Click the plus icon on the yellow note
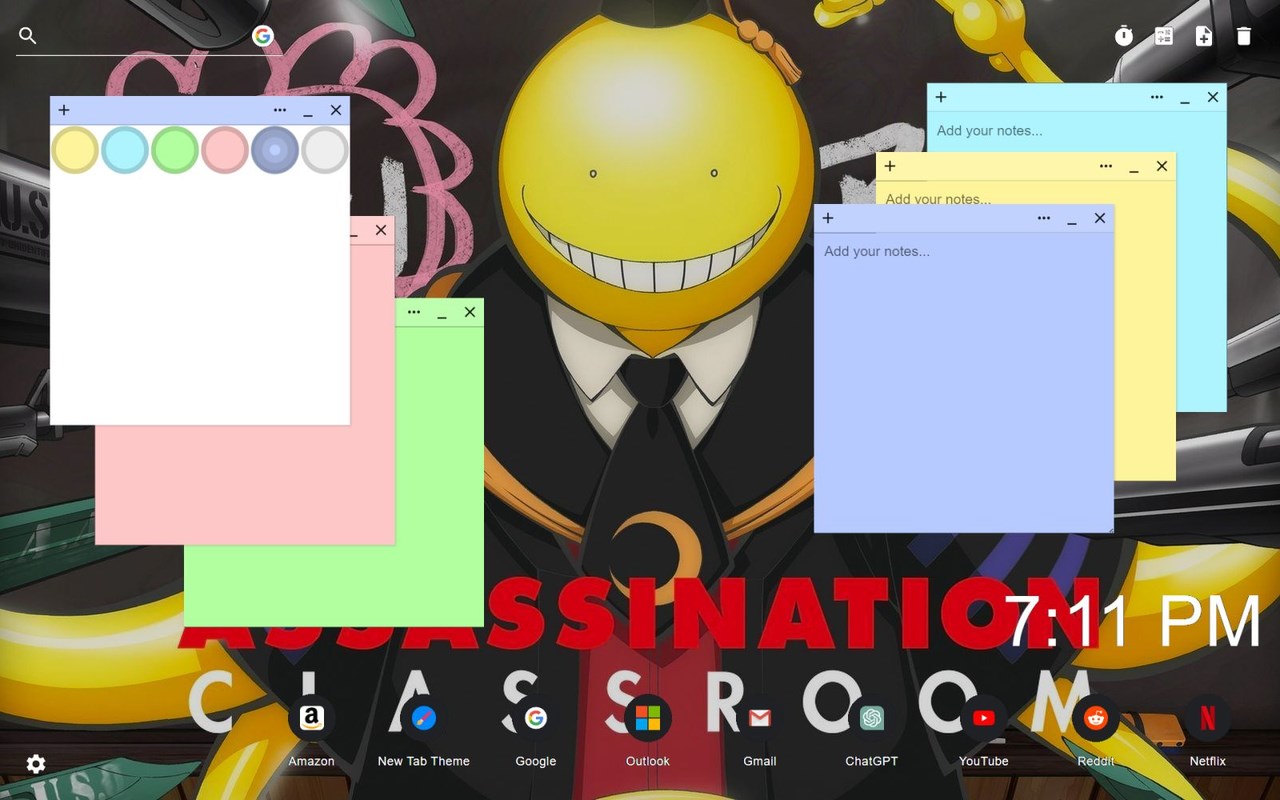The height and width of the screenshot is (800, 1280). click(x=890, y=166)
